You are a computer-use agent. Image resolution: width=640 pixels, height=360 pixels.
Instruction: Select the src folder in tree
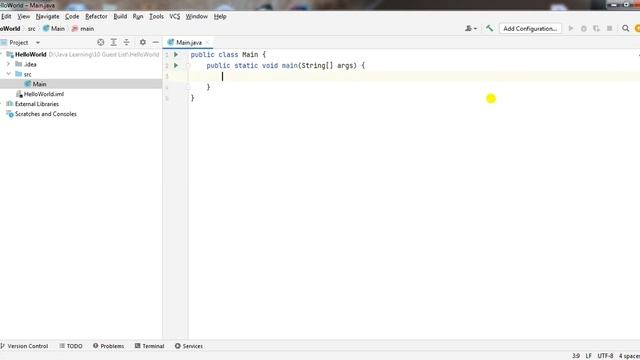pyautogui.click(x=27, y=74)
